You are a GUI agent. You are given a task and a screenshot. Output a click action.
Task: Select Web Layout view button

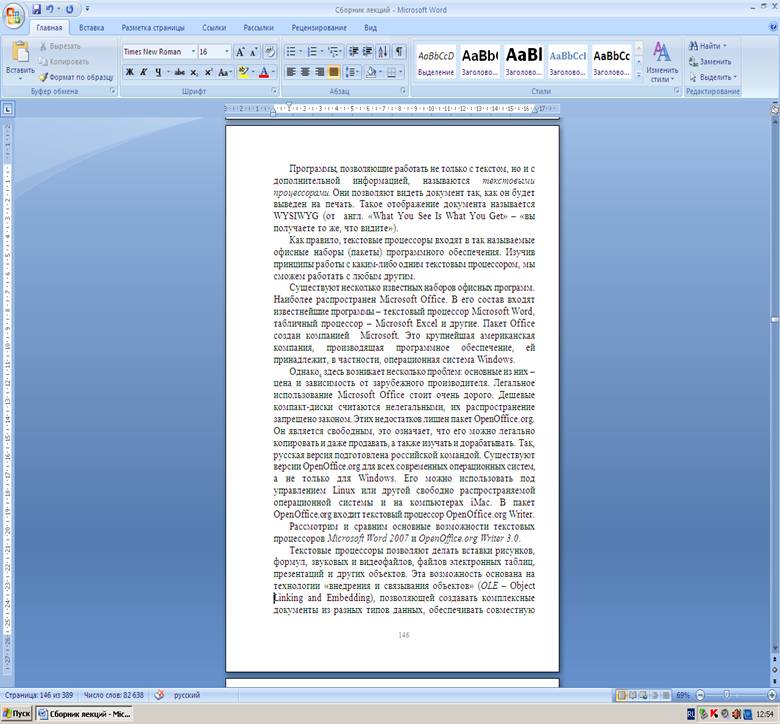644,695
